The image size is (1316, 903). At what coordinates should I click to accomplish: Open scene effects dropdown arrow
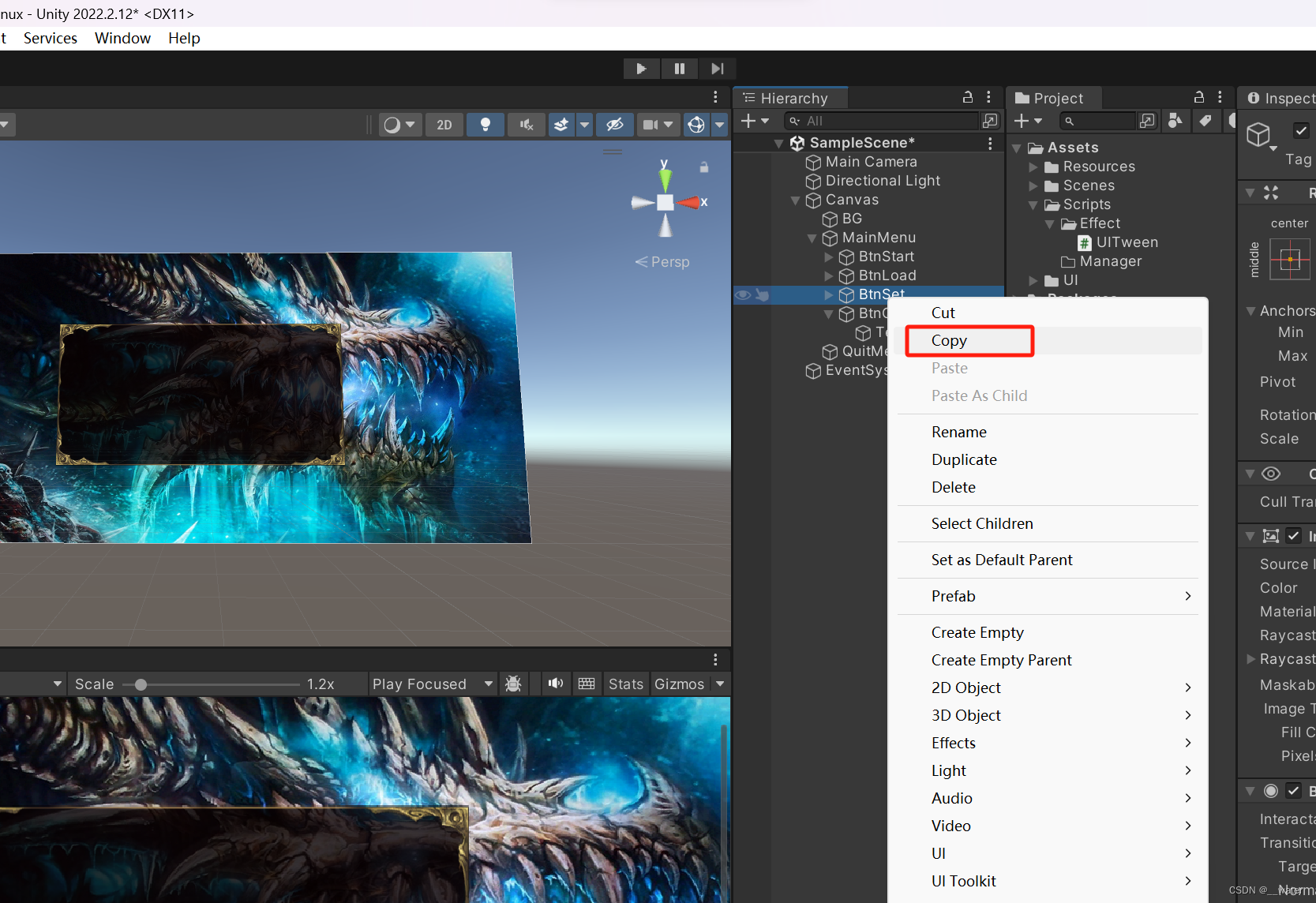pos(584,125)
